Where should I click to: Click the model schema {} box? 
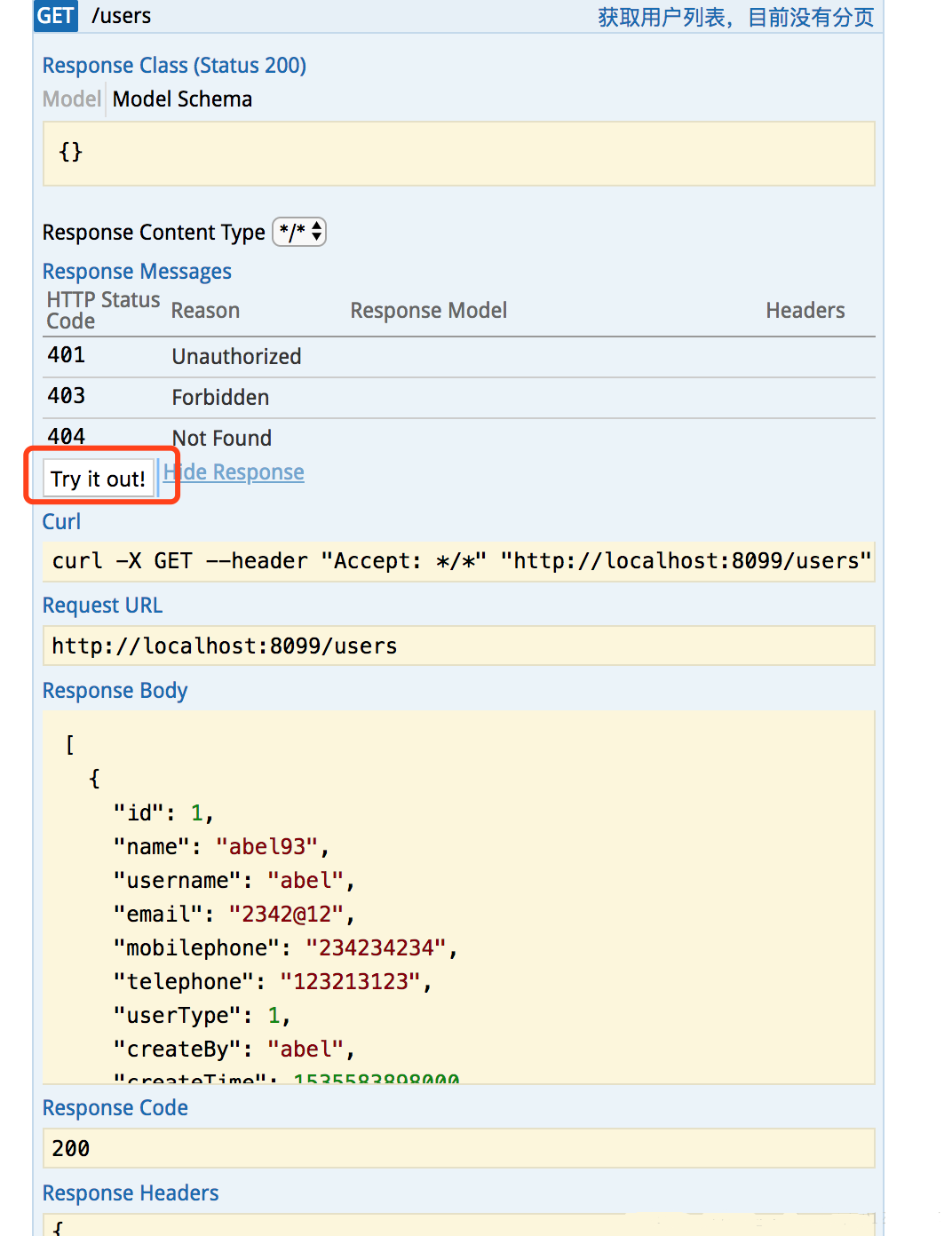(459, 154)
